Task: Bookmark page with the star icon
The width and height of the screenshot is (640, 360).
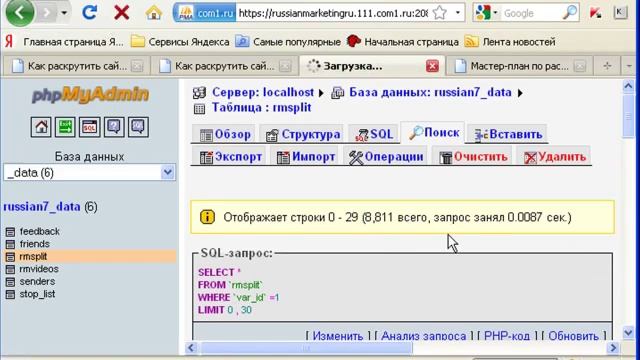Action: coord(439,13)
